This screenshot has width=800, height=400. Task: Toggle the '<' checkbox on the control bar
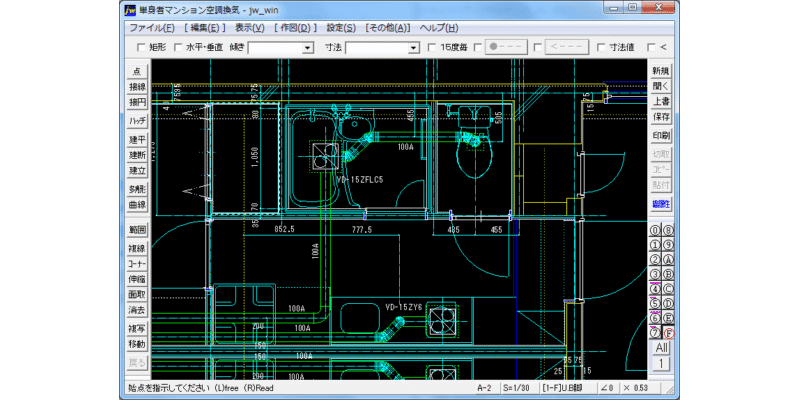click(x=651, y=47)
